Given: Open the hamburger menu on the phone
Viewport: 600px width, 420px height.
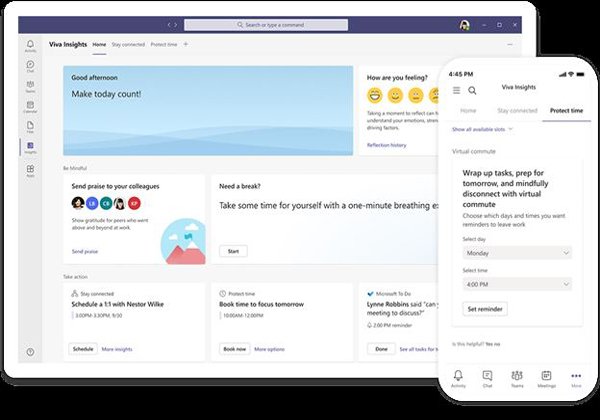Looking at the screenshot, I should (457, 91).
